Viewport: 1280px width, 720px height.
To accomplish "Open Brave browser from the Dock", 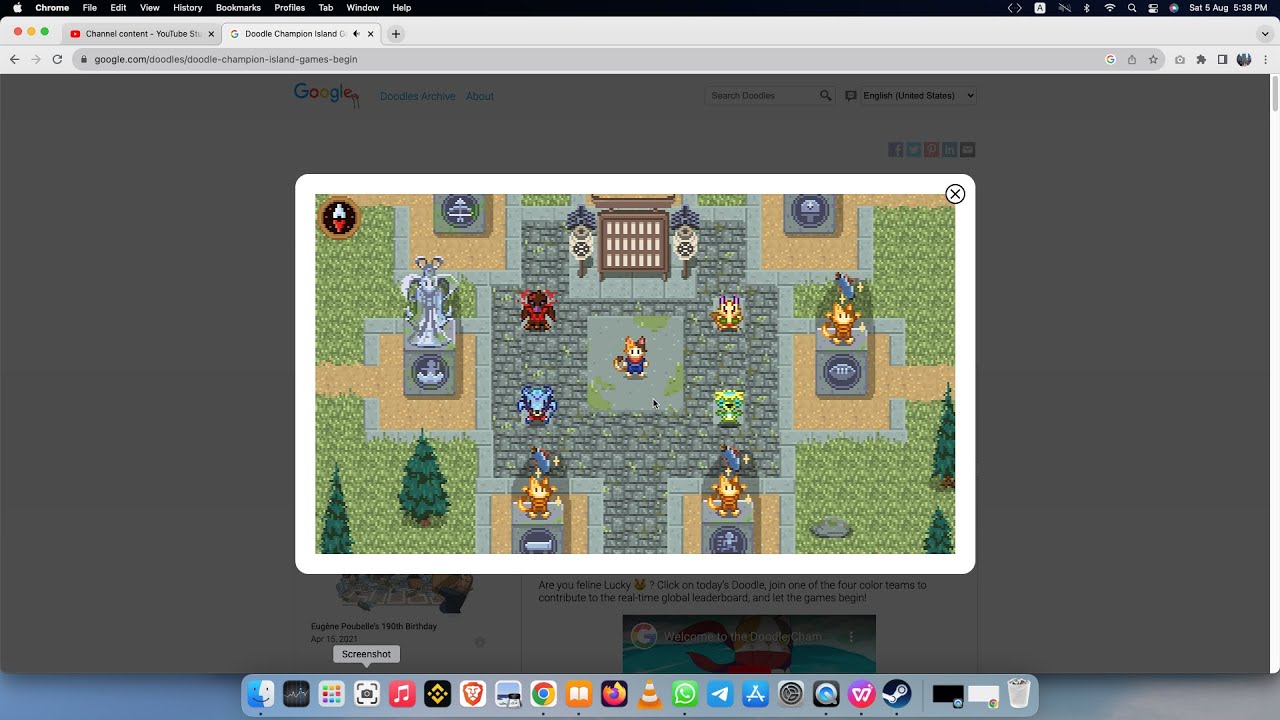I will click(473, 694).
